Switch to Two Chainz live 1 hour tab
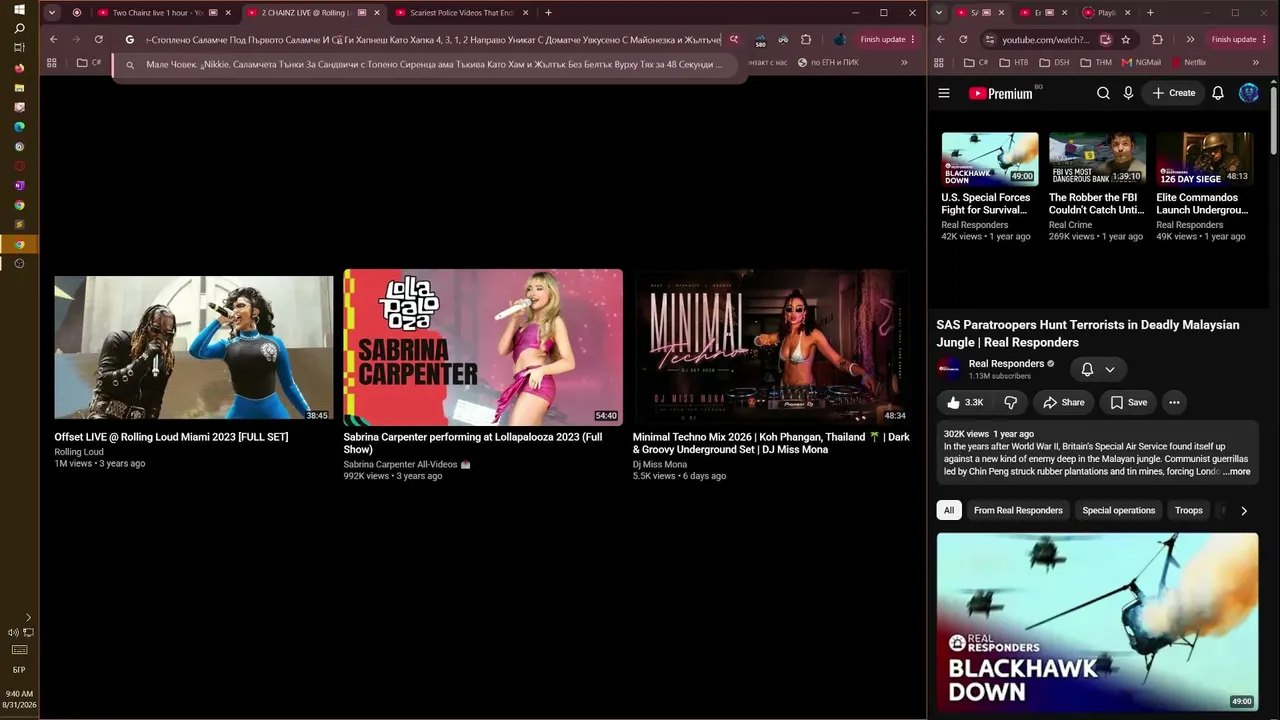Viewport: 1280px width, 720px height. (165, 13)
